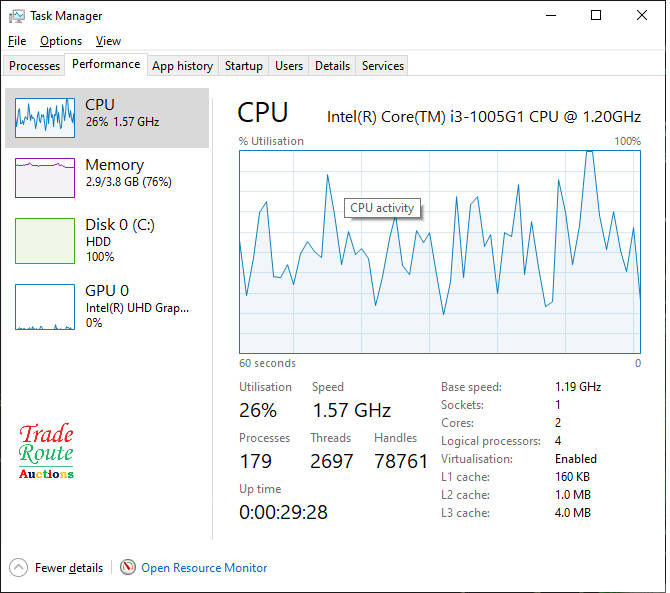This screenshot has width=670, height=593.
Task: Switch to the Processes tab
Action: point(35,66)
